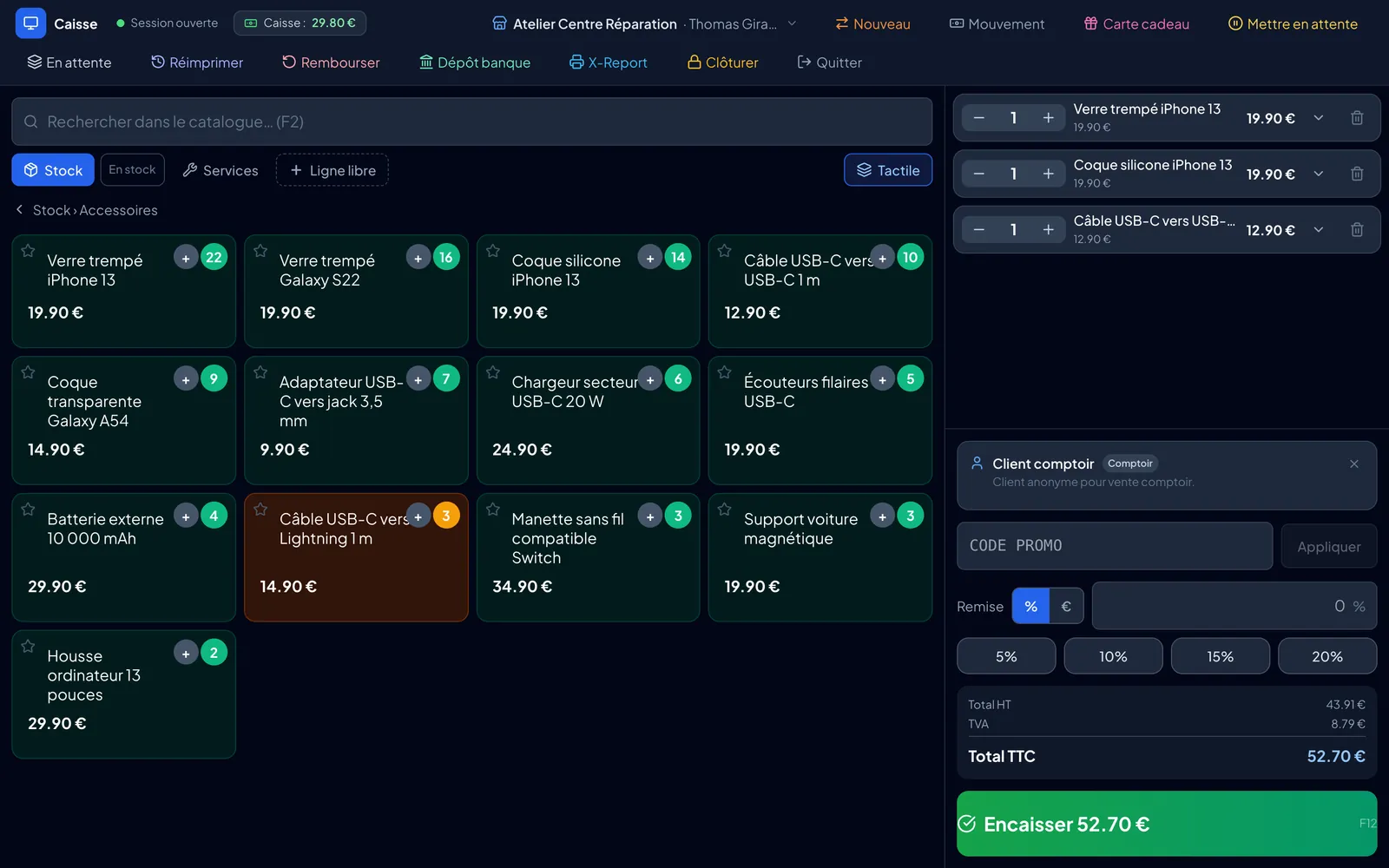Increase quantity of Câble USB-C cart line
The height and width of the screenshot is (868, 1389).
point(1049,230)
